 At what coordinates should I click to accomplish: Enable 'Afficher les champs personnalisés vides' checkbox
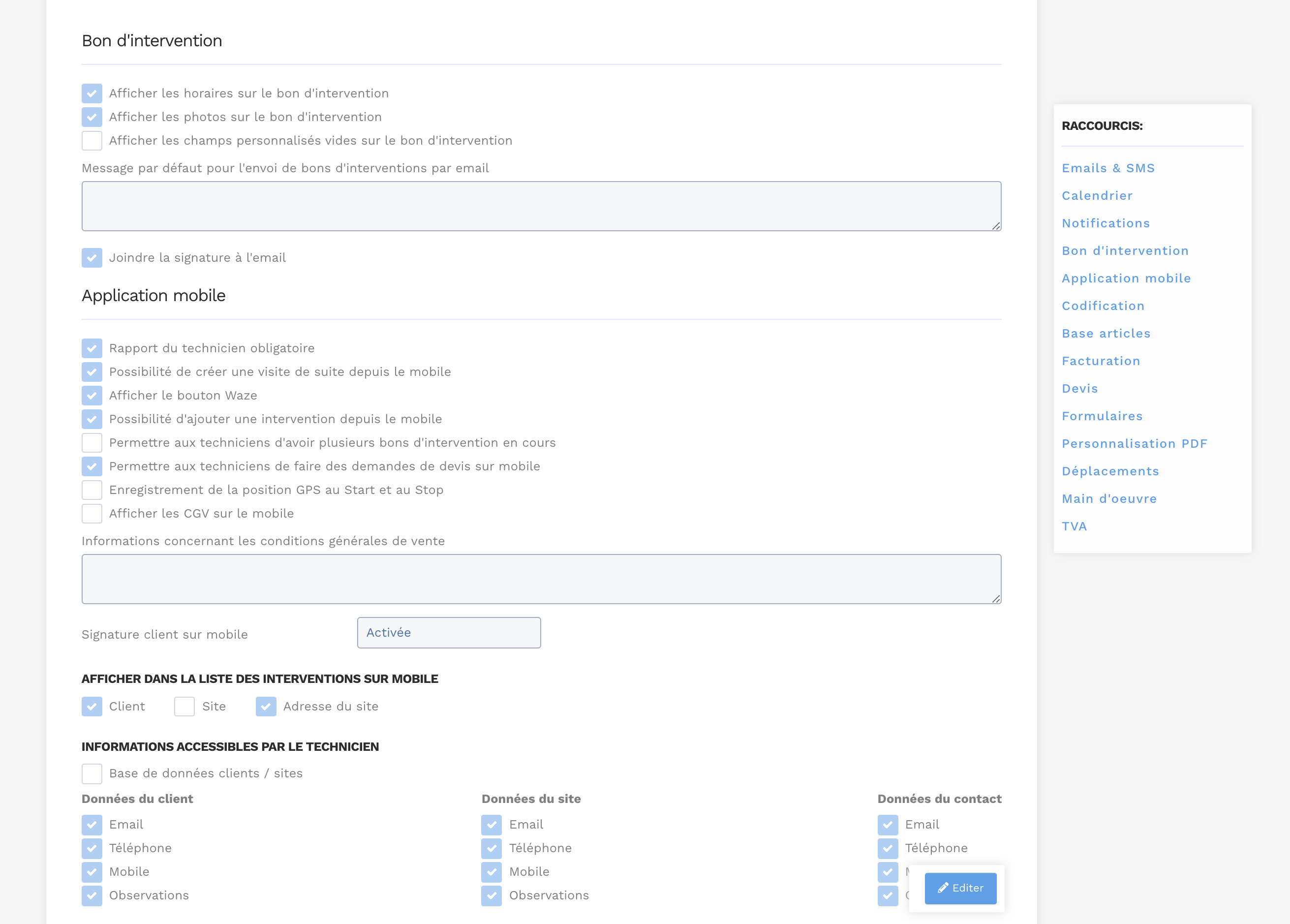pos(92,141)
